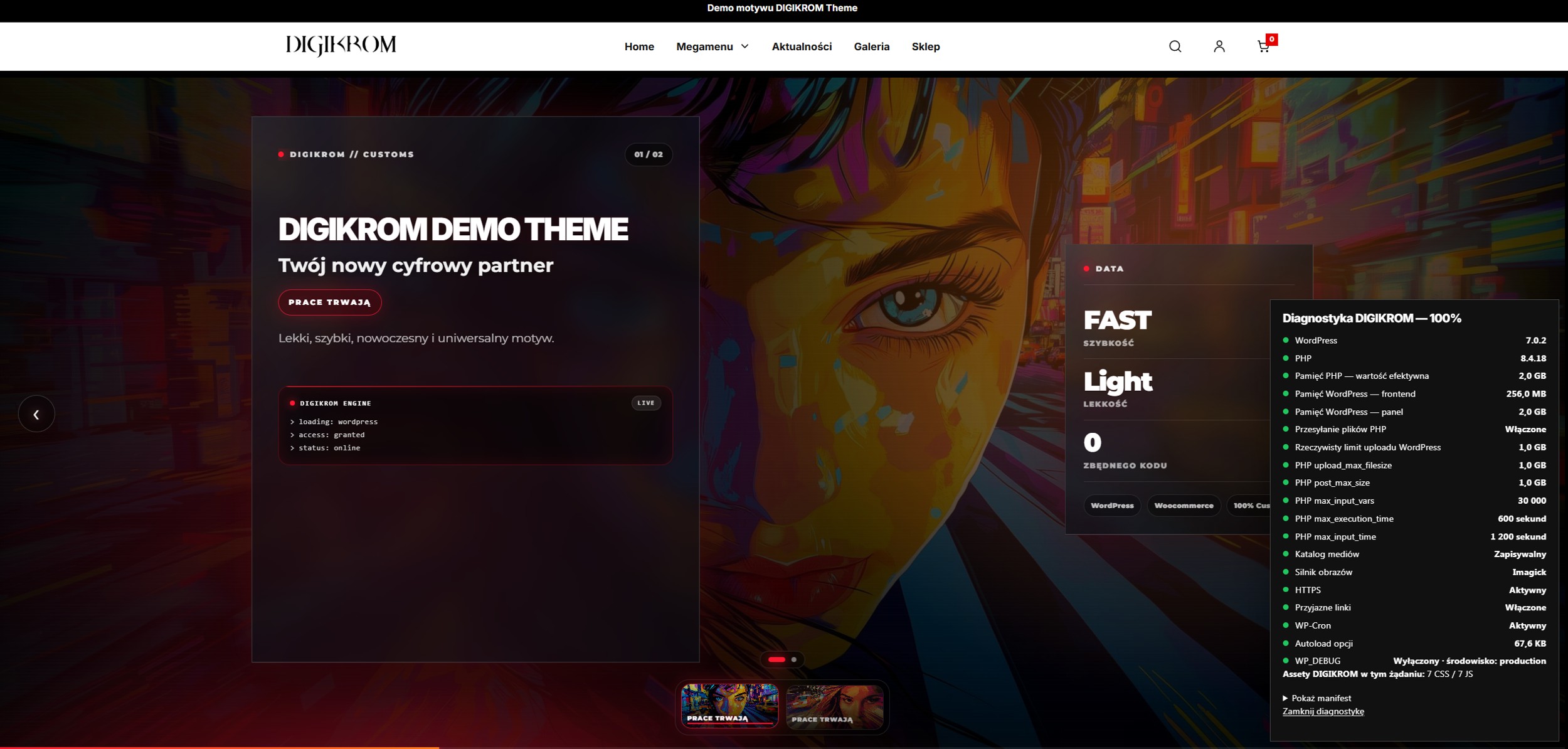Click Zamknij diagnostykę link

(x=1323, y=711)
